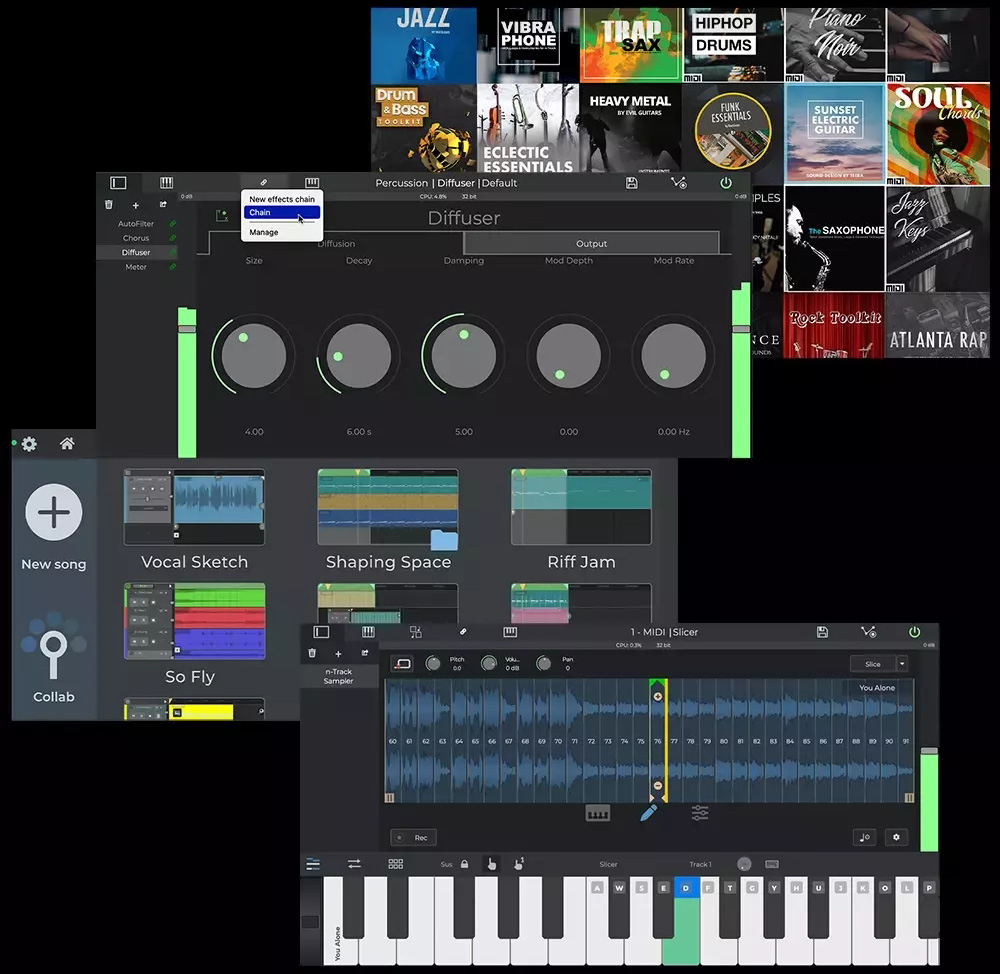Open the Vocal Sketch project thumbnail
Image resolution: width=1000 pixels, height=974 pixels.
click(x=193, y=506)
